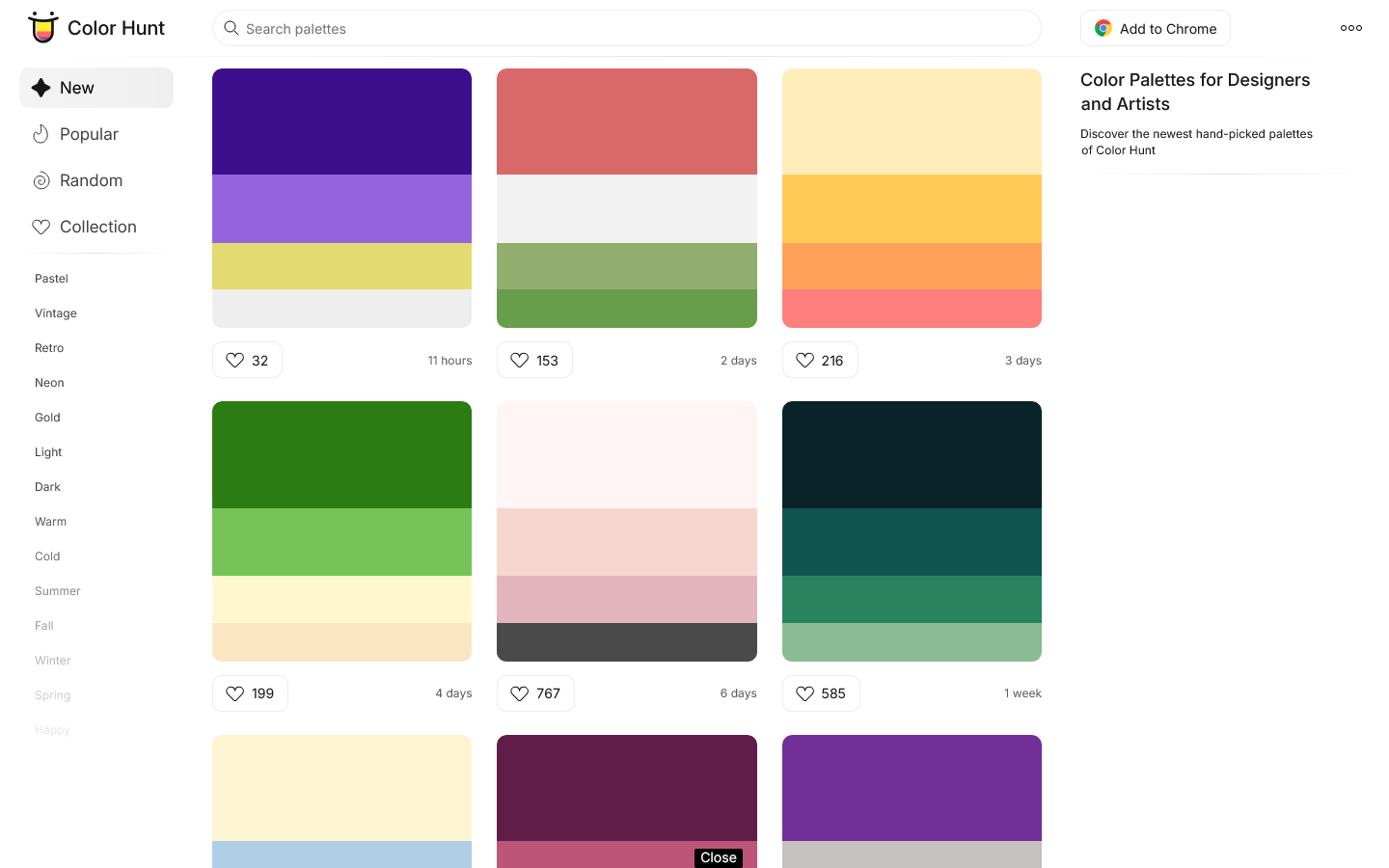Open the palette with the dark maroon top

coord(627,801)
